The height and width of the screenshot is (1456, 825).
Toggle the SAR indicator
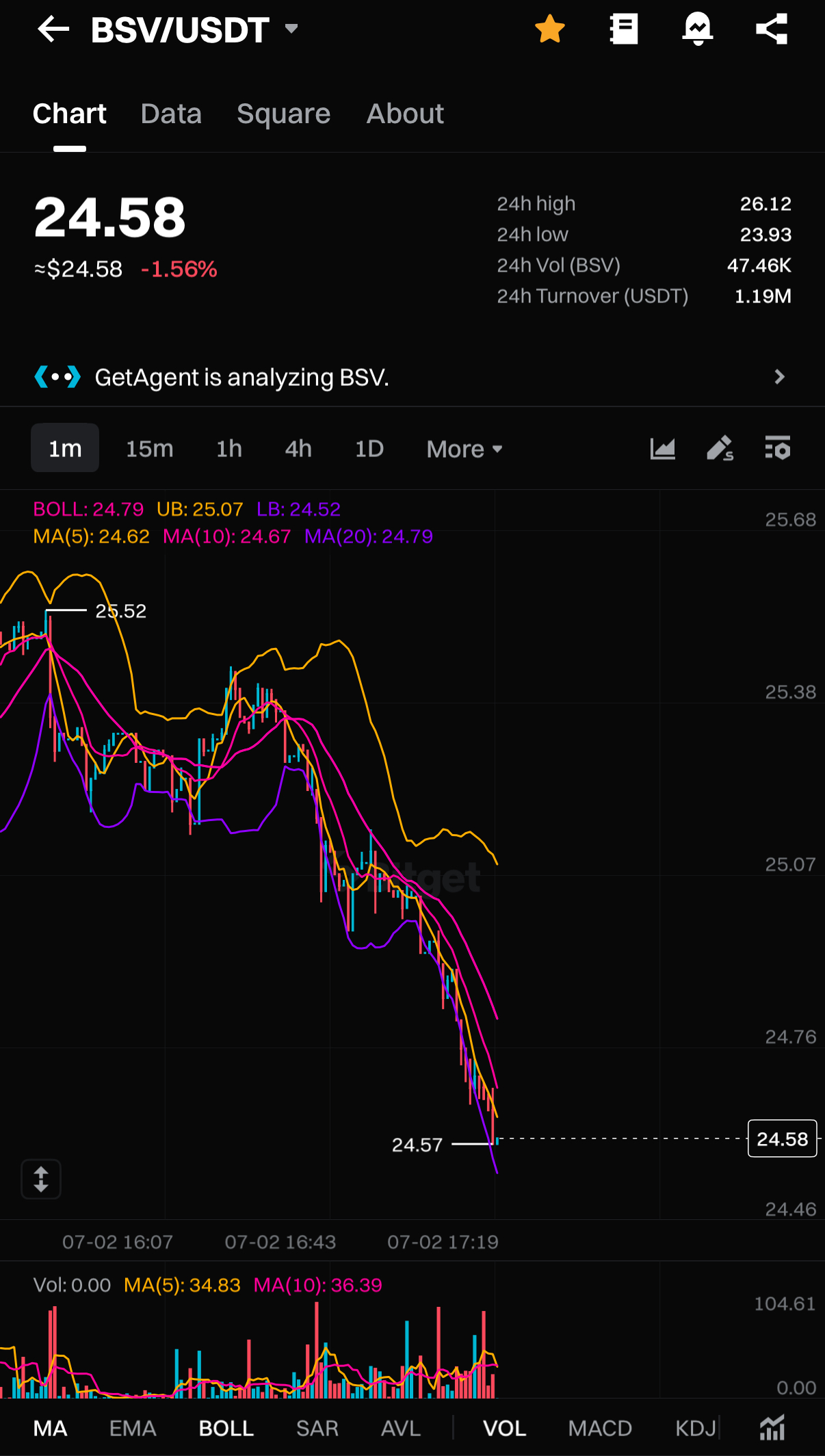[317, 1428]
